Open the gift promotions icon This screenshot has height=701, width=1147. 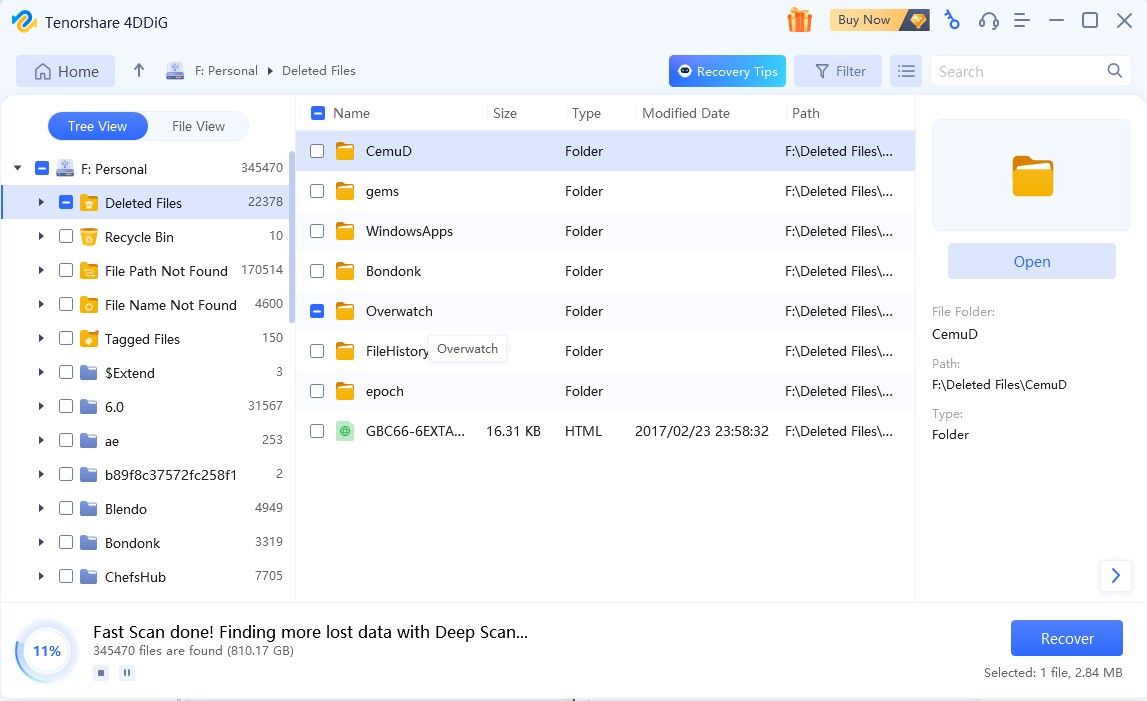click(799, 20)
